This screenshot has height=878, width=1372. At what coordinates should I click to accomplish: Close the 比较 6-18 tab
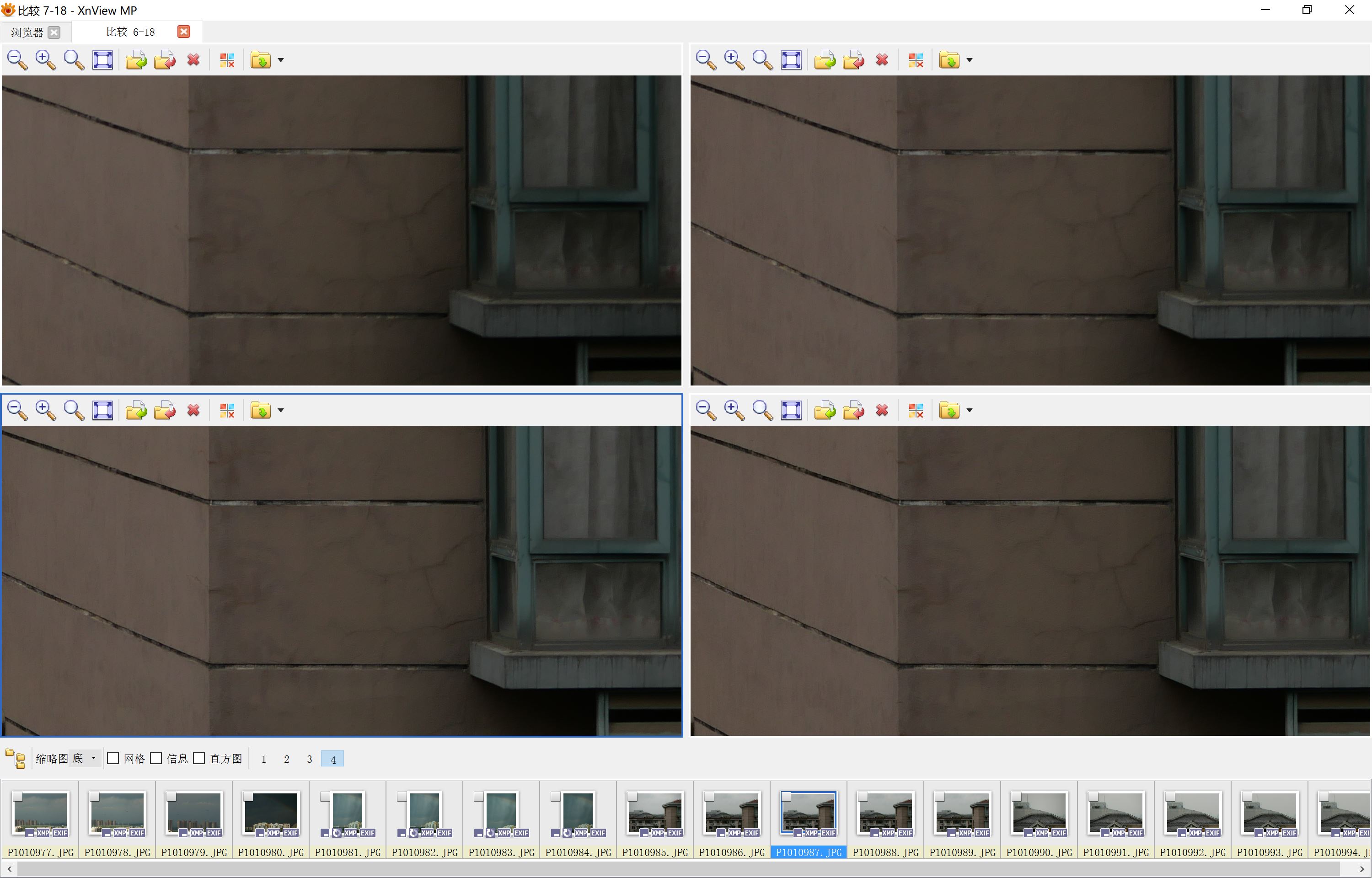(183, 32)
